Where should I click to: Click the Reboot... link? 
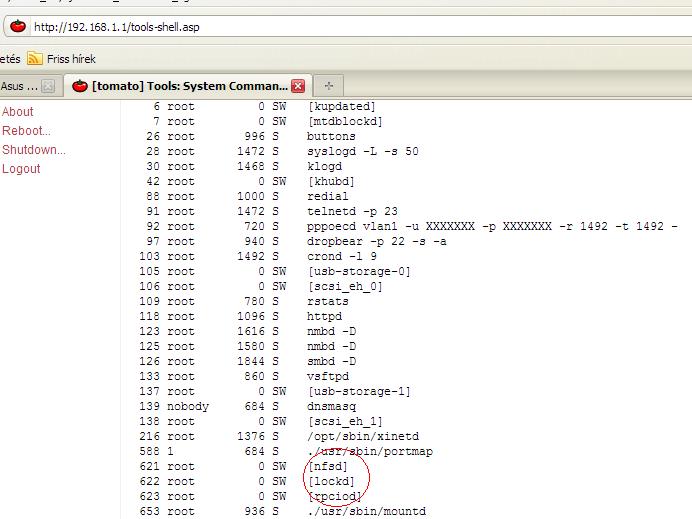point(26,131)
